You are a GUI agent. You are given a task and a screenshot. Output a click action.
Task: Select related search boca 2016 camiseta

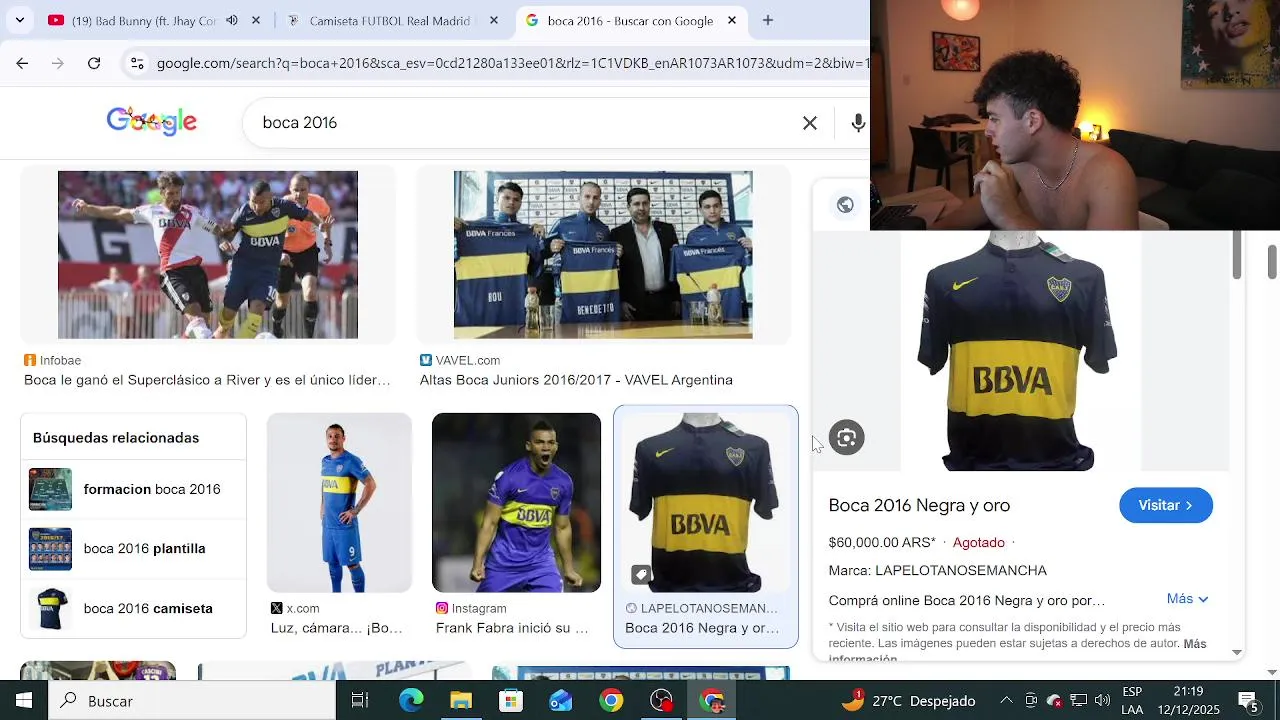click(x=133, y=608)
